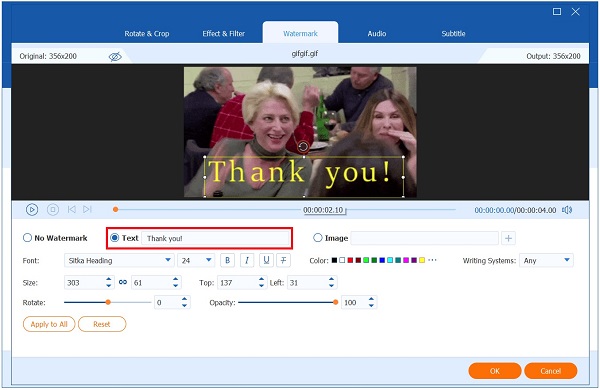Play the GIF preview
Screen dimensions: 600x390
coord(32,210)
